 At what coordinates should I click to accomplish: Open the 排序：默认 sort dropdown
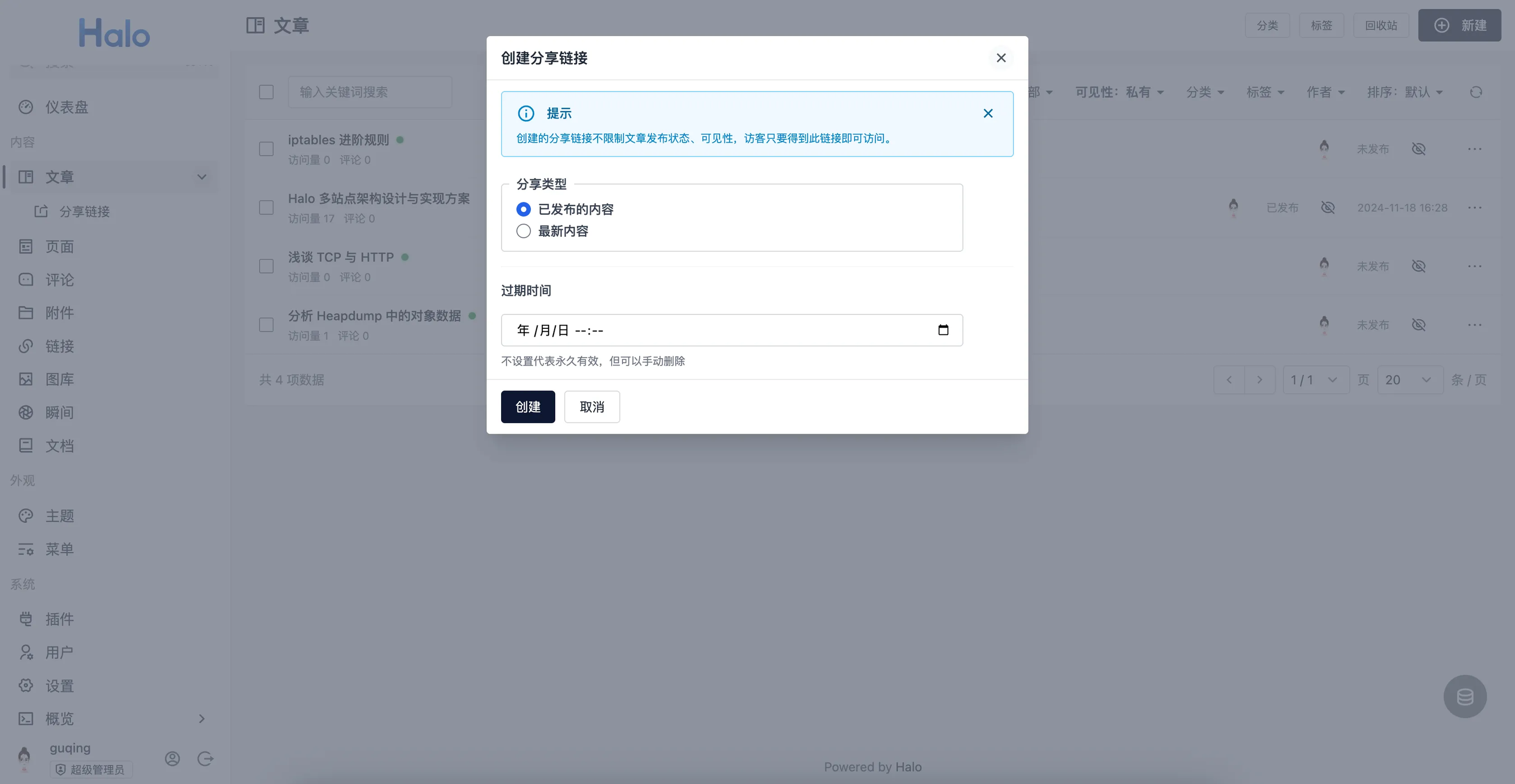[1404, 93]
